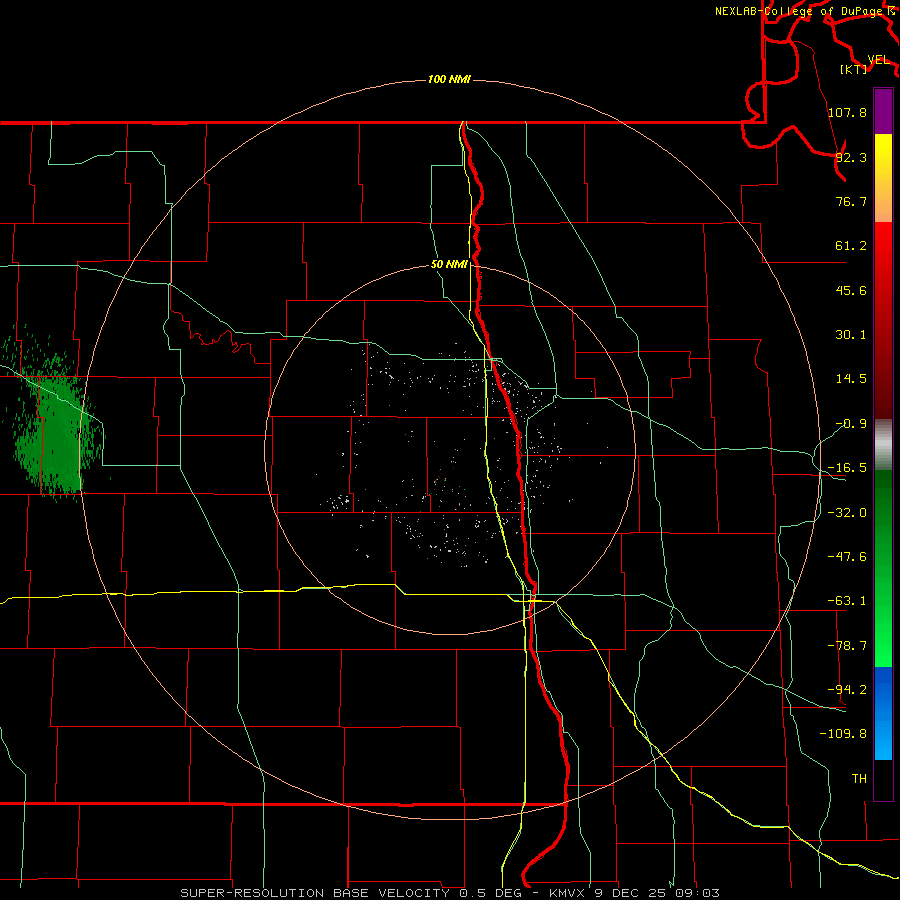Click the -109.8 velocity scale value
The height and width of the screenshot is (900, 900).
[x=843, y=734]
